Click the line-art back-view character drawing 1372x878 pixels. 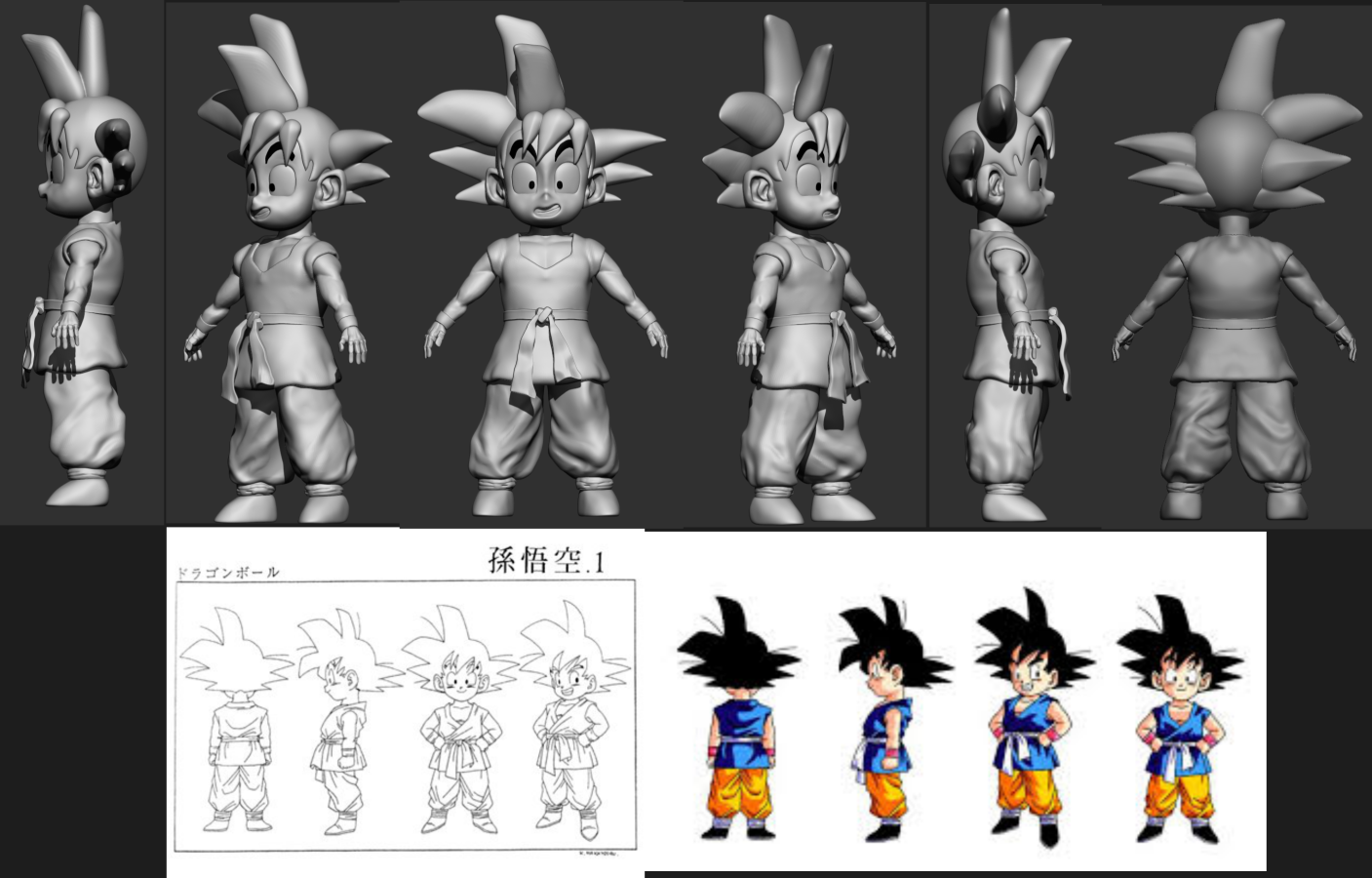click(235, 720)
